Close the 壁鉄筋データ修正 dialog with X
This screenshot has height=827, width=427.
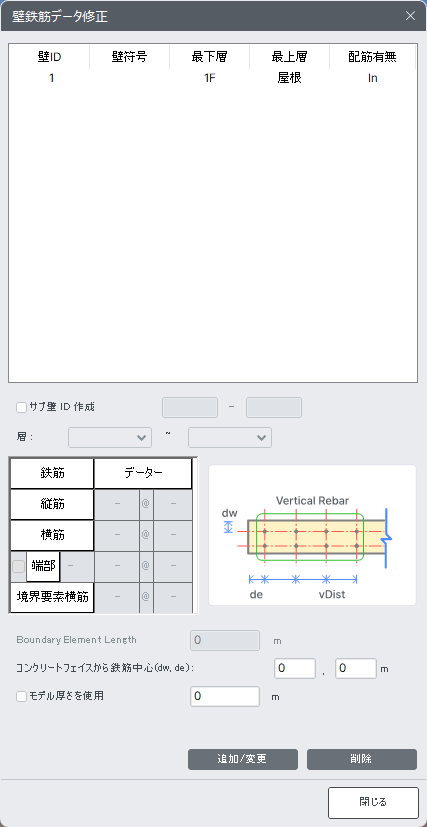point(410,16)
